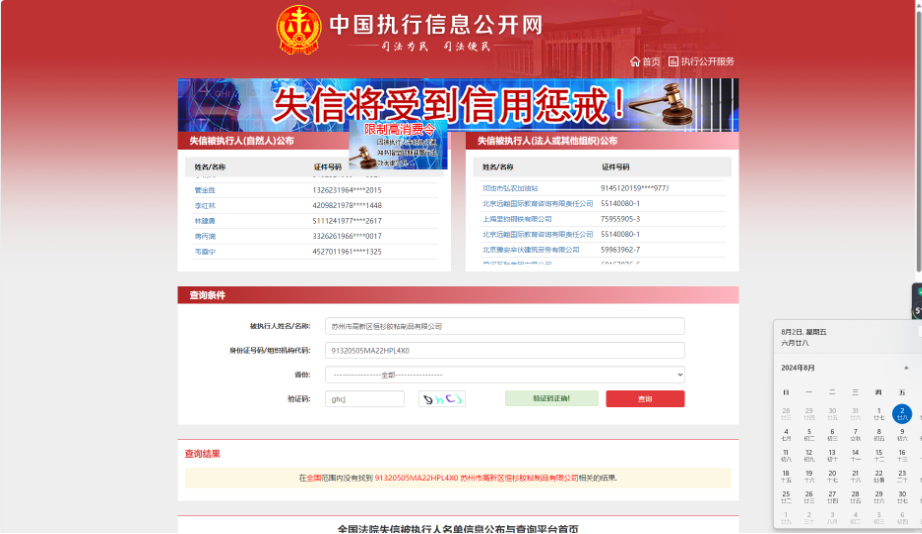This screenshot has height=534, width=922.
Task: Click the green 验证码正确 message box
Action: (552, 398)
